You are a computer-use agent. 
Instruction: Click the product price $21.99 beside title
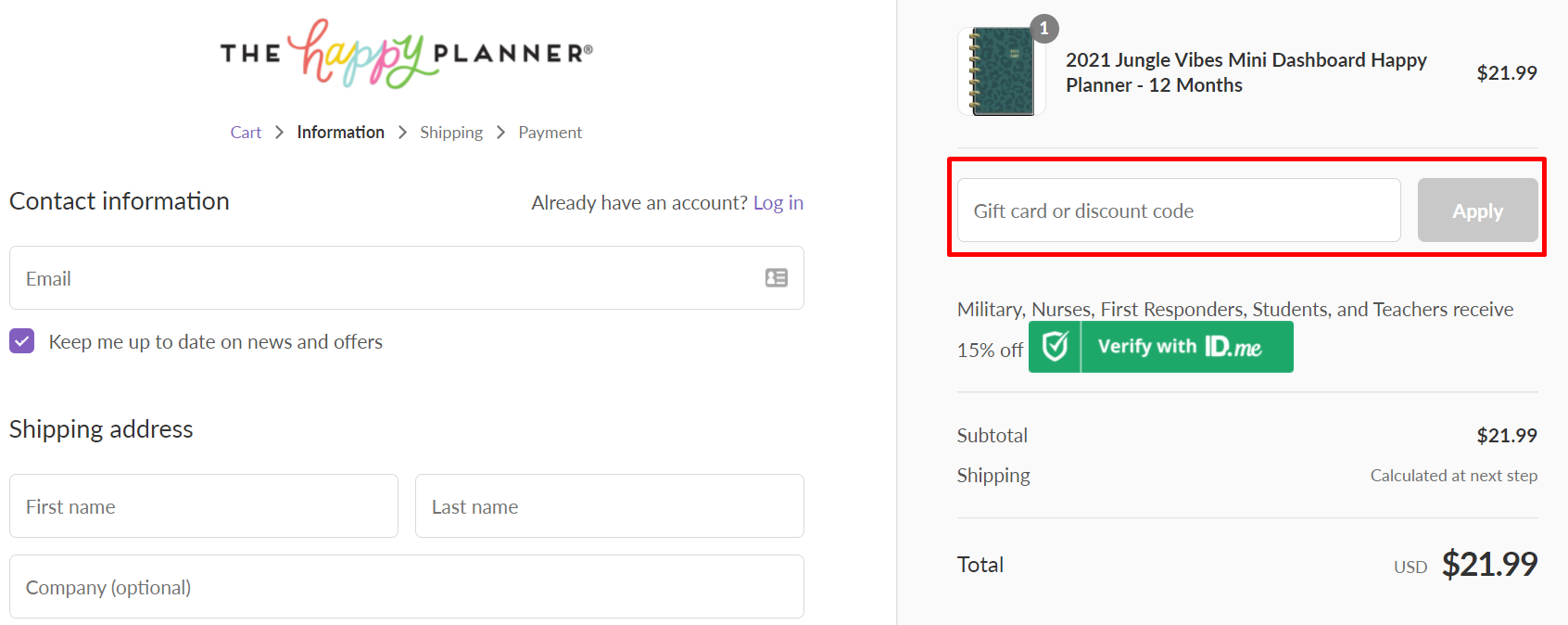[x=1507, y=72]
